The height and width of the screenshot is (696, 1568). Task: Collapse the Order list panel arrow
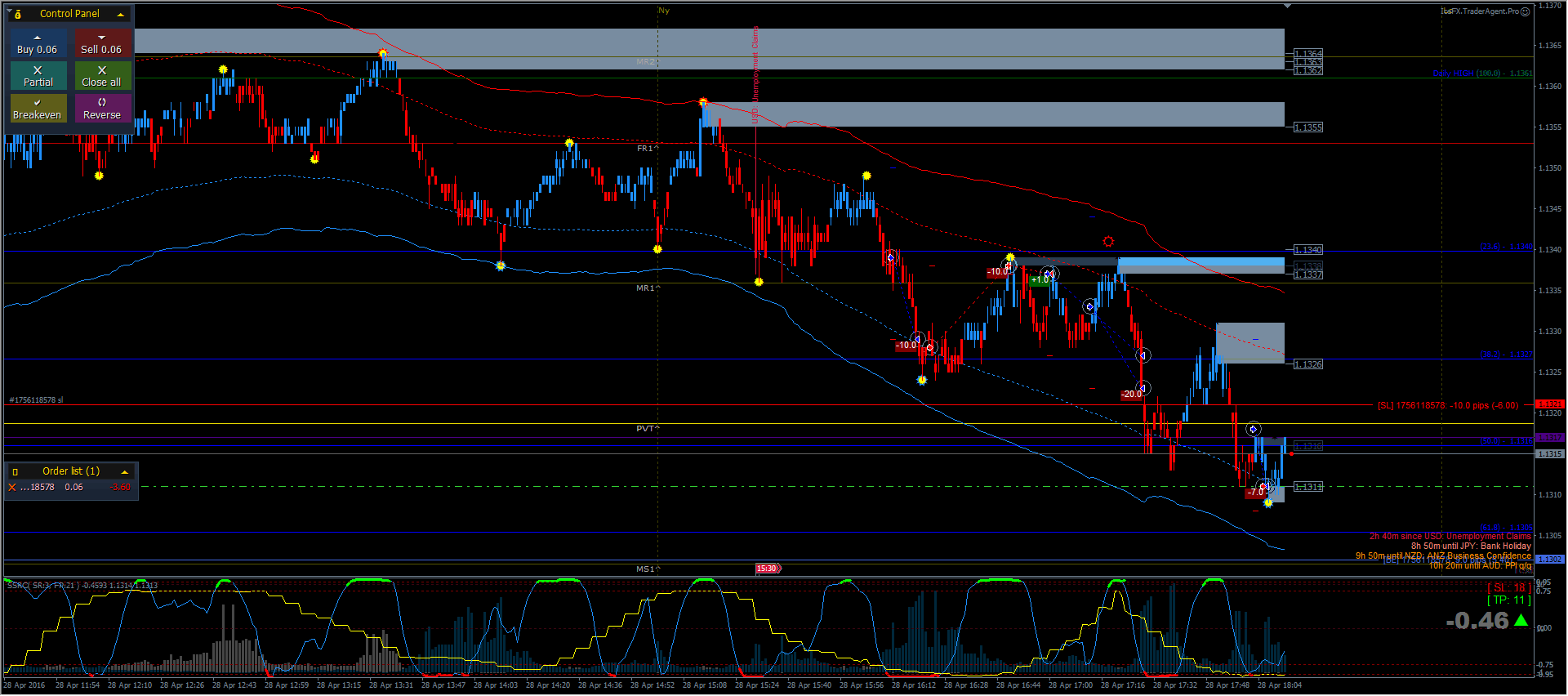[124, 471]
